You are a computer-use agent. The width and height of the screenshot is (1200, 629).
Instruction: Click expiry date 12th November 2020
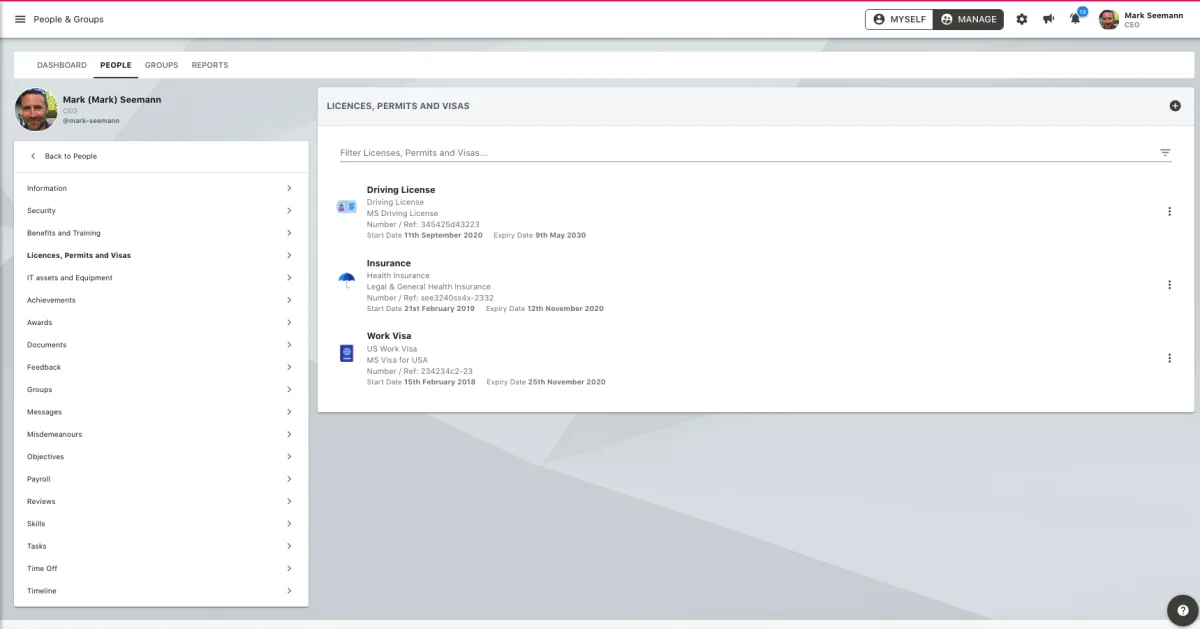tap(566, 309)
